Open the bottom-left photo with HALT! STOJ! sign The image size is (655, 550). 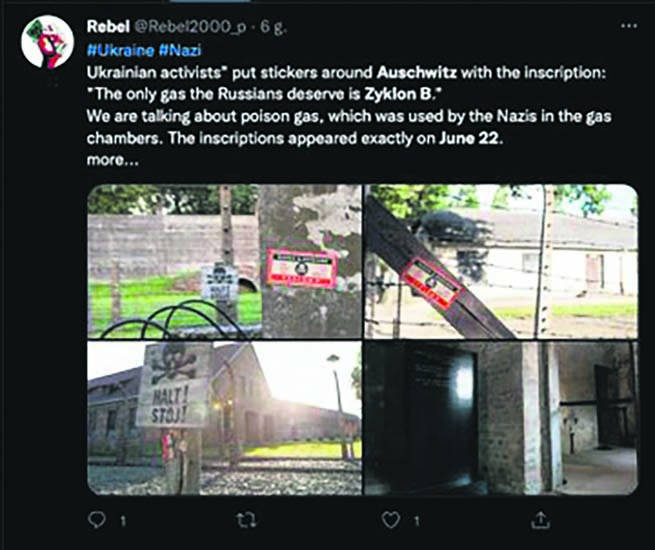click(224, 418)
